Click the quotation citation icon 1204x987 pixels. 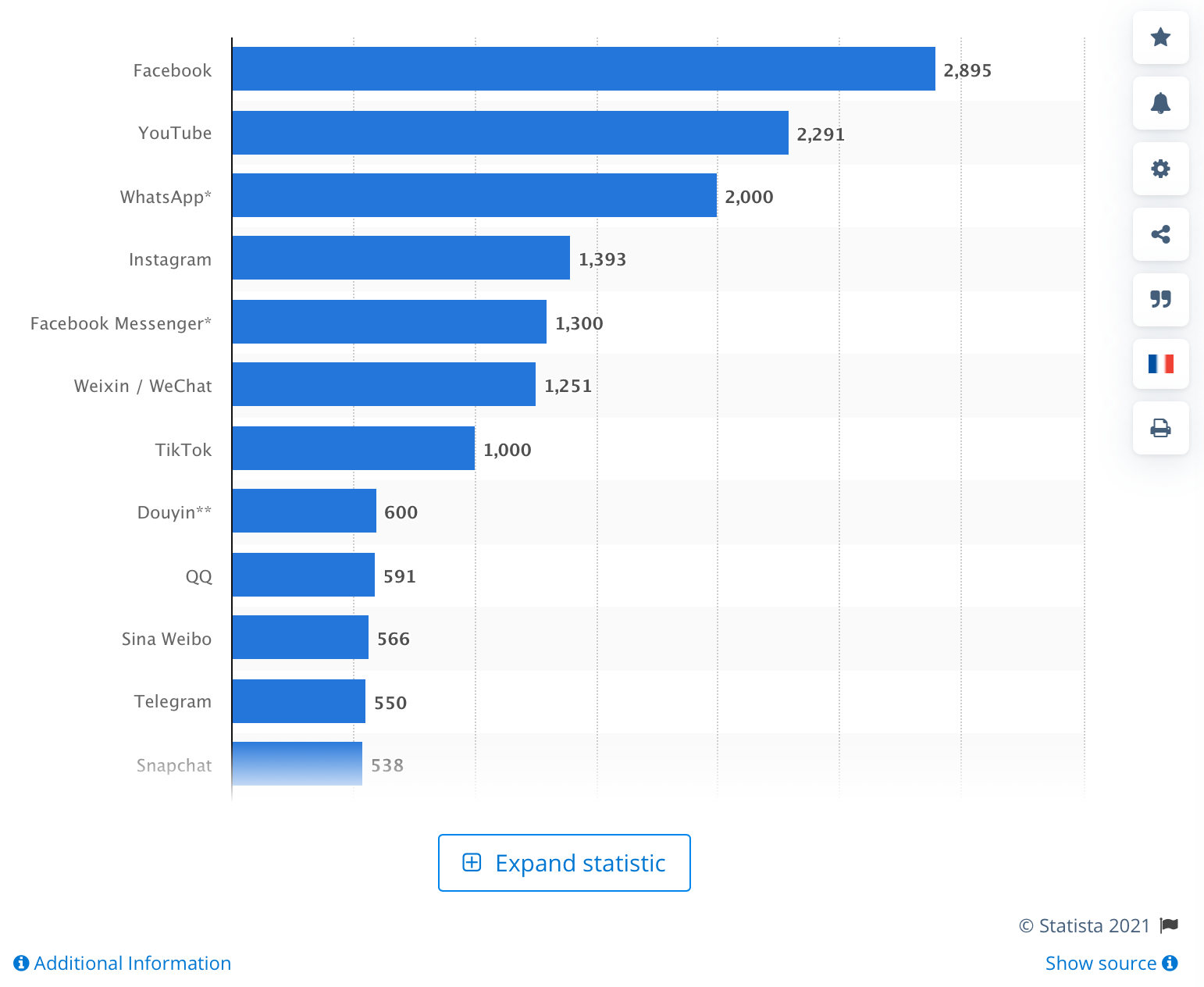click(1160, 299)
